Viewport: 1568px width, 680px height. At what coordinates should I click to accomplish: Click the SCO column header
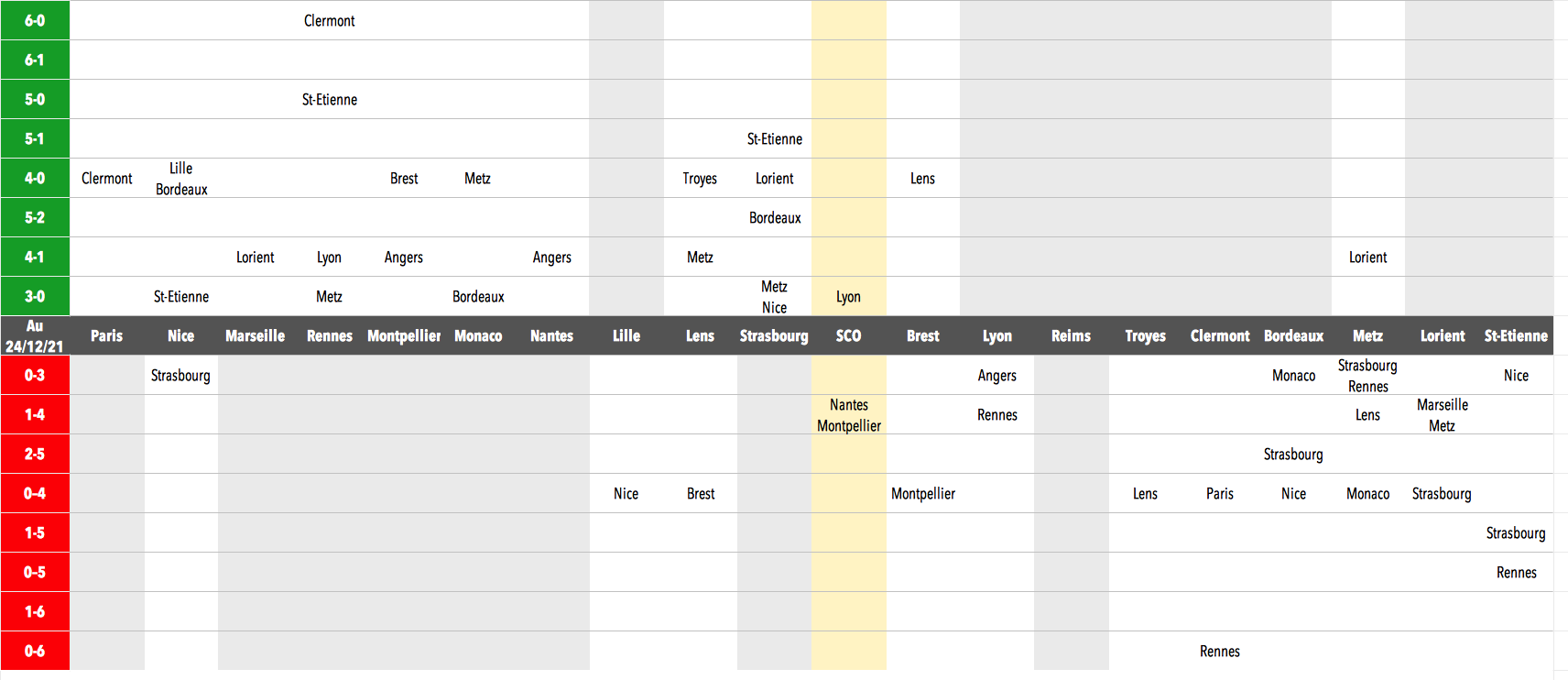tap(848, 335)
